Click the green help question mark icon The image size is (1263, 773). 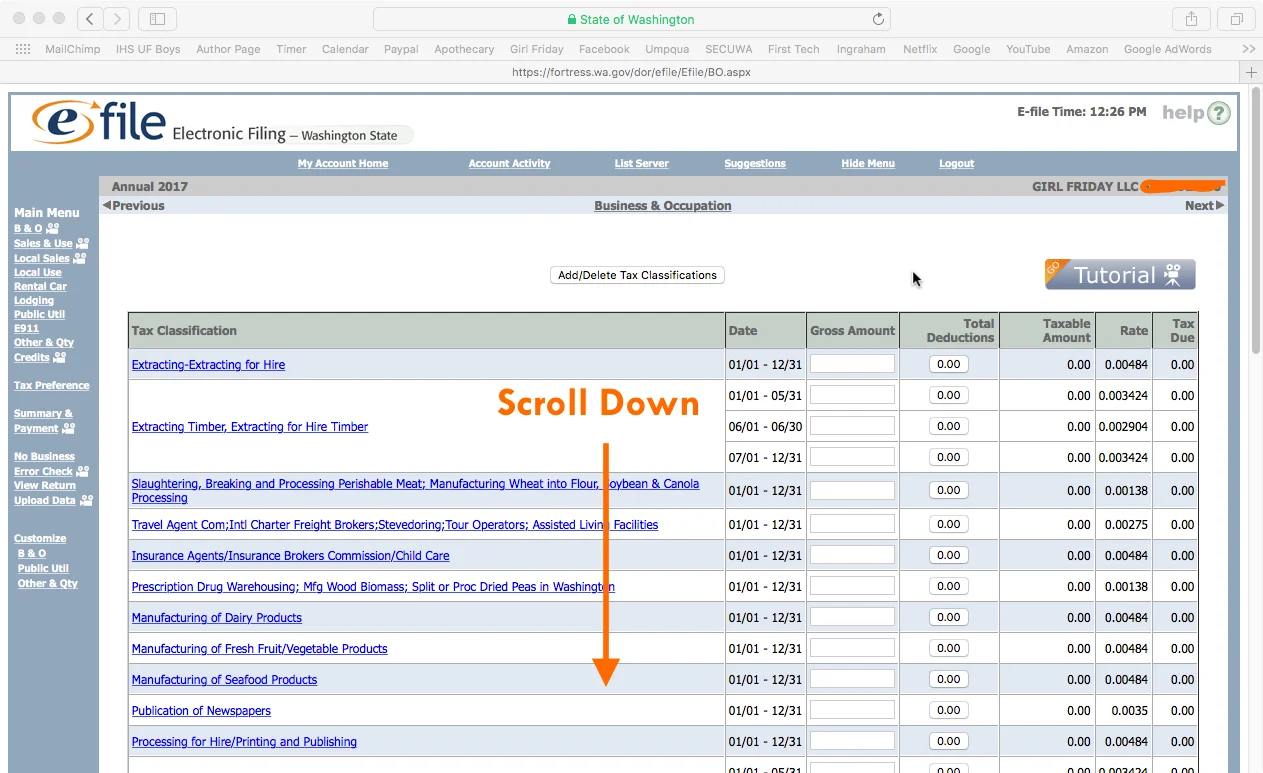(1218, 113)
